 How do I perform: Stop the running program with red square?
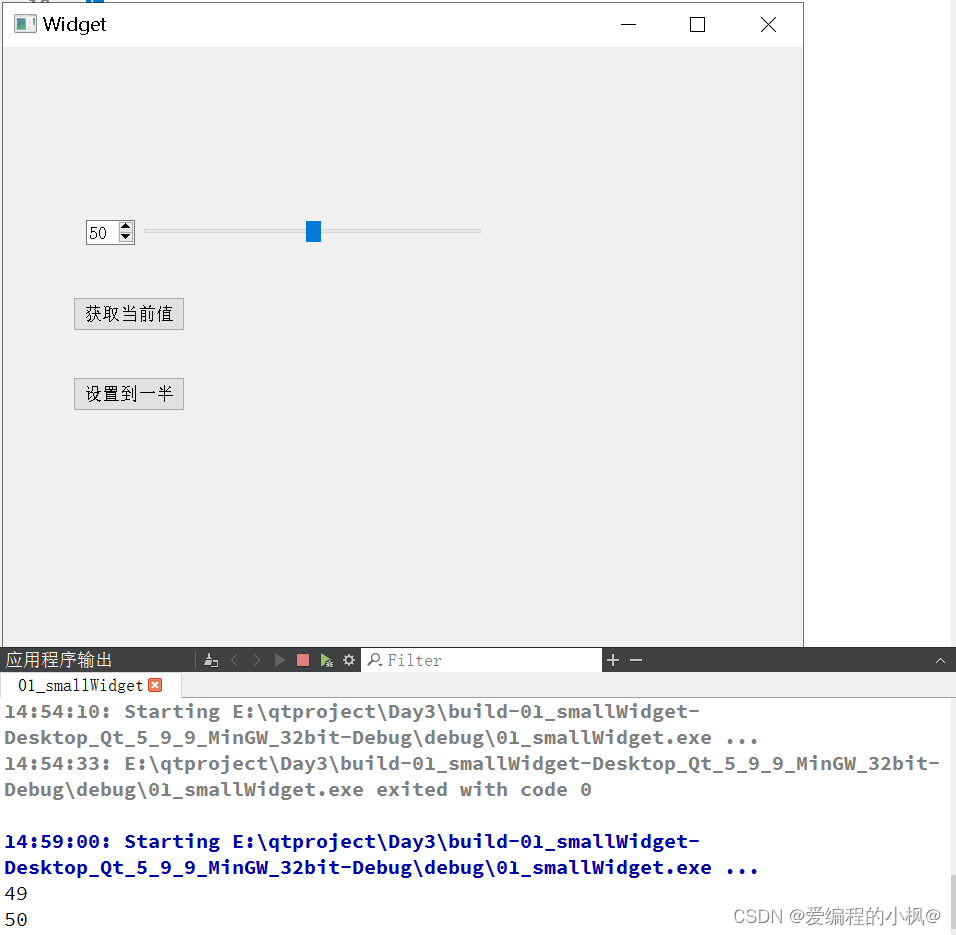[x=302, y=660]
